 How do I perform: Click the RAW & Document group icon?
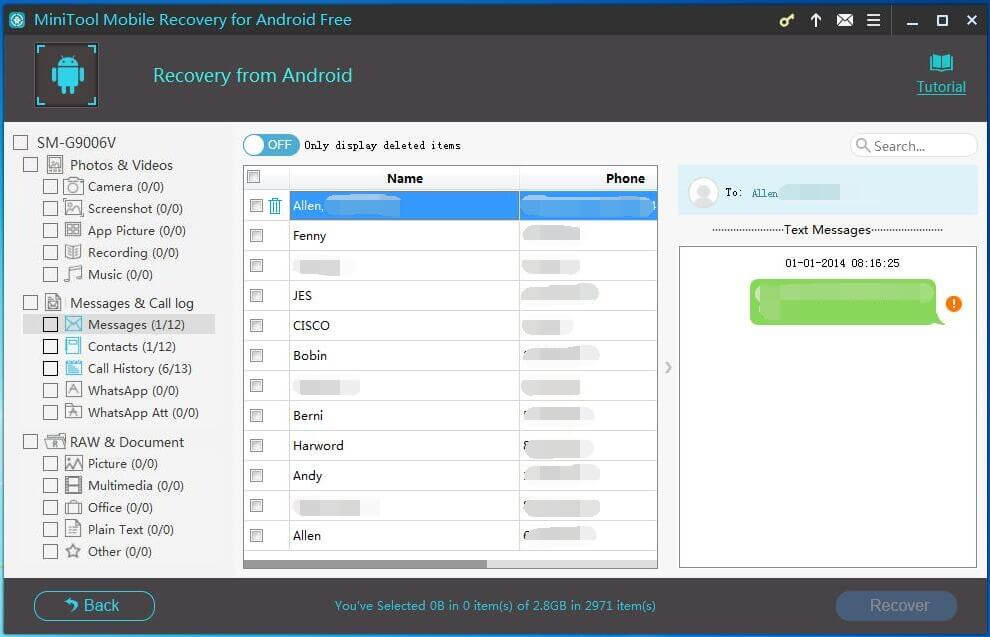tap(55, 441)
